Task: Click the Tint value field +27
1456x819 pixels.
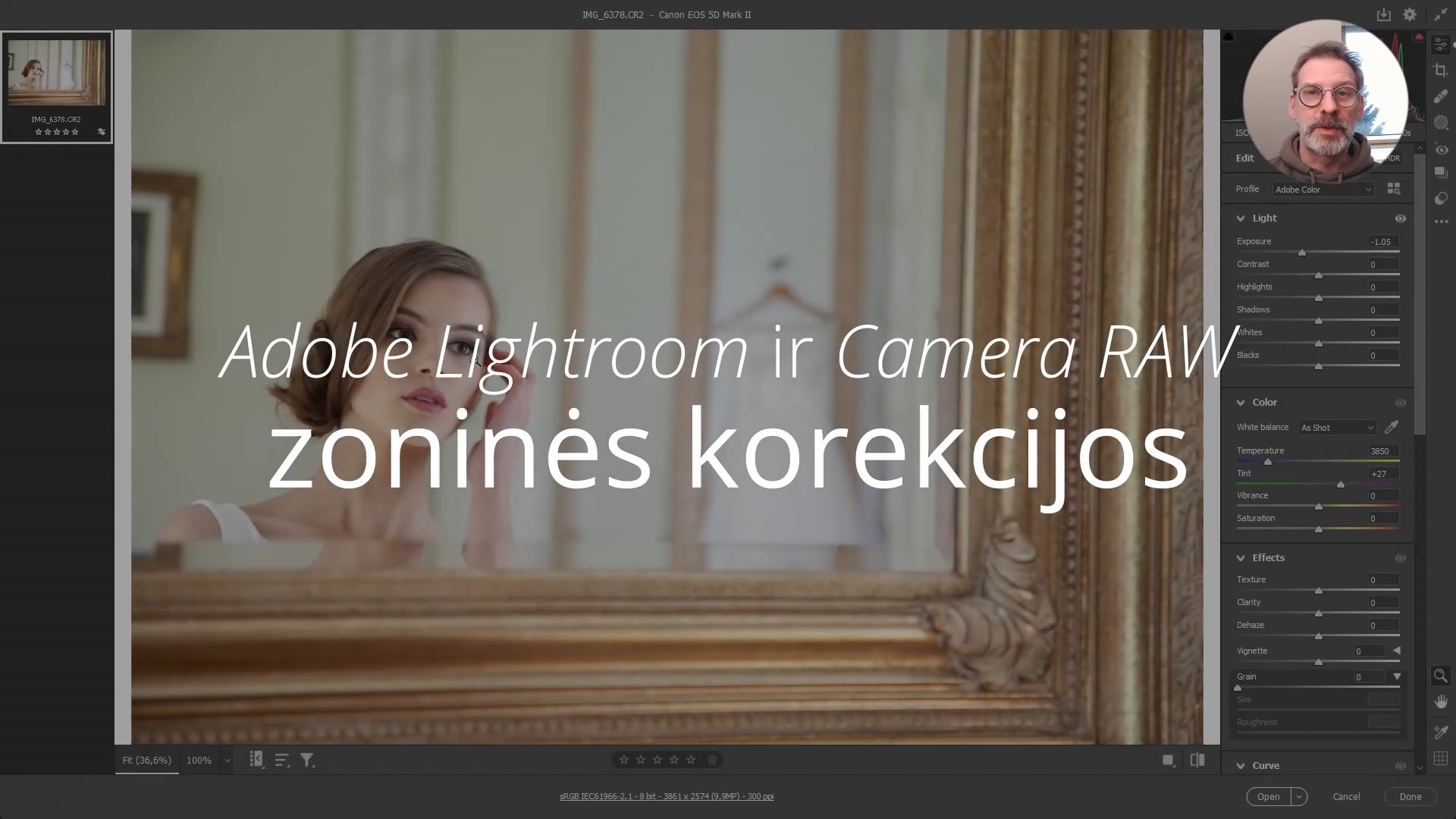Action: [1383, 474]
